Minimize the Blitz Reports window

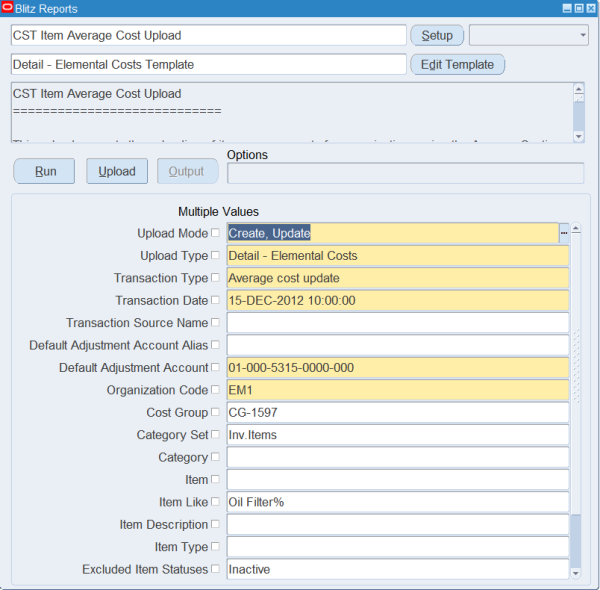point(567,8)
